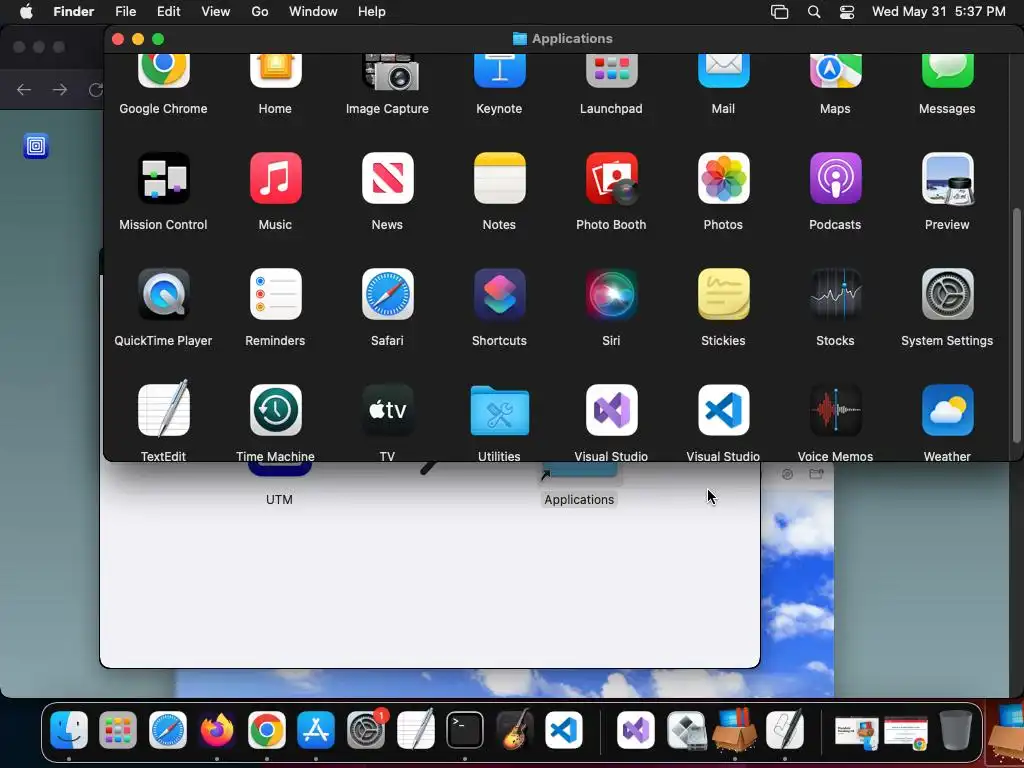Open Reminders app icon
This screenshot has width=1024, height=768.
pos(275,294)
